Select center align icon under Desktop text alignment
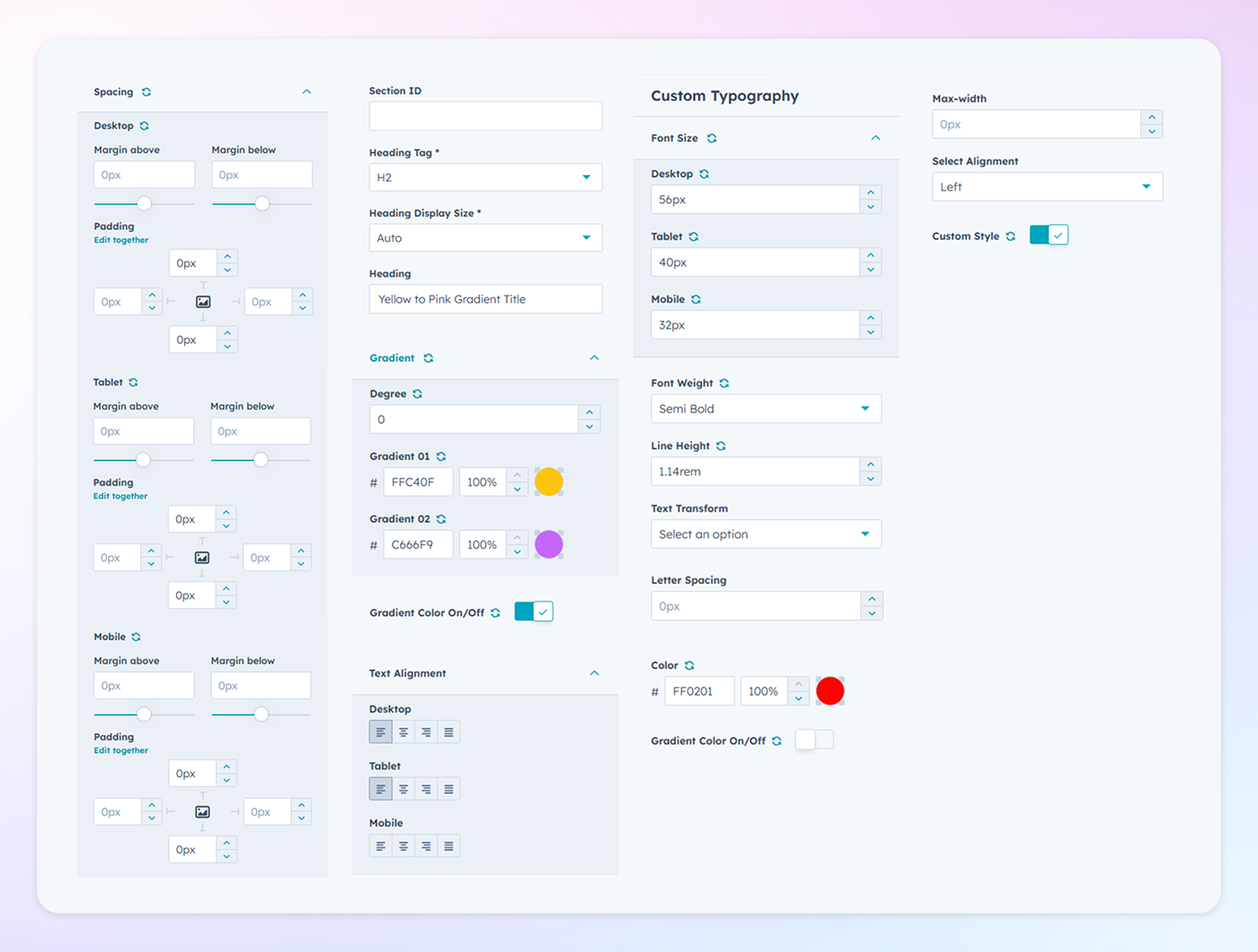Screen dimensions: 1258x952 403,733
